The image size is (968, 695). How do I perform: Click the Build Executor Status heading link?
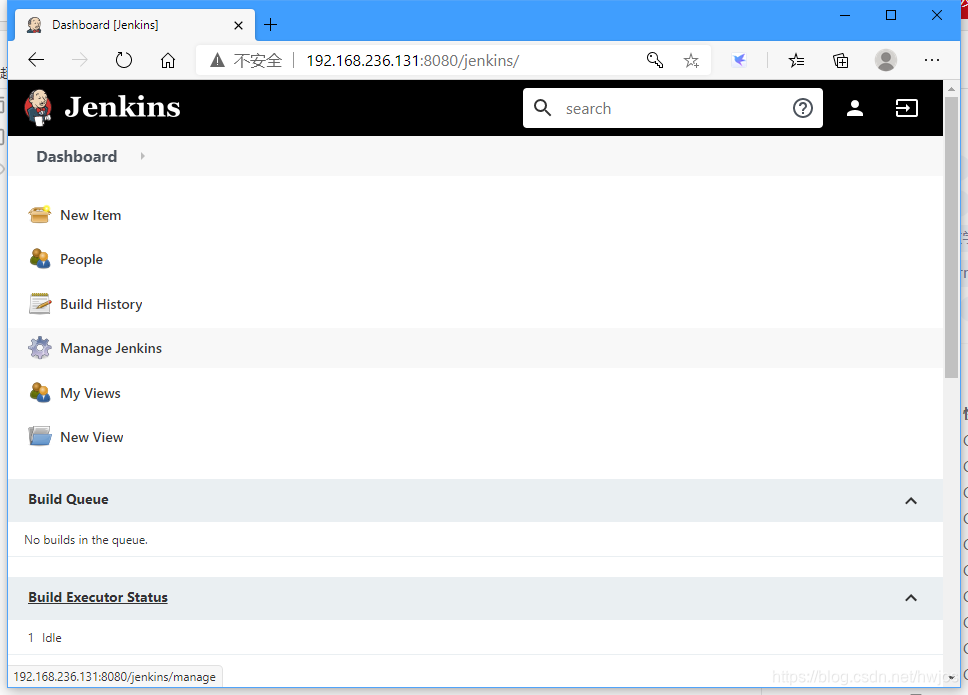[x=98, y=597]
